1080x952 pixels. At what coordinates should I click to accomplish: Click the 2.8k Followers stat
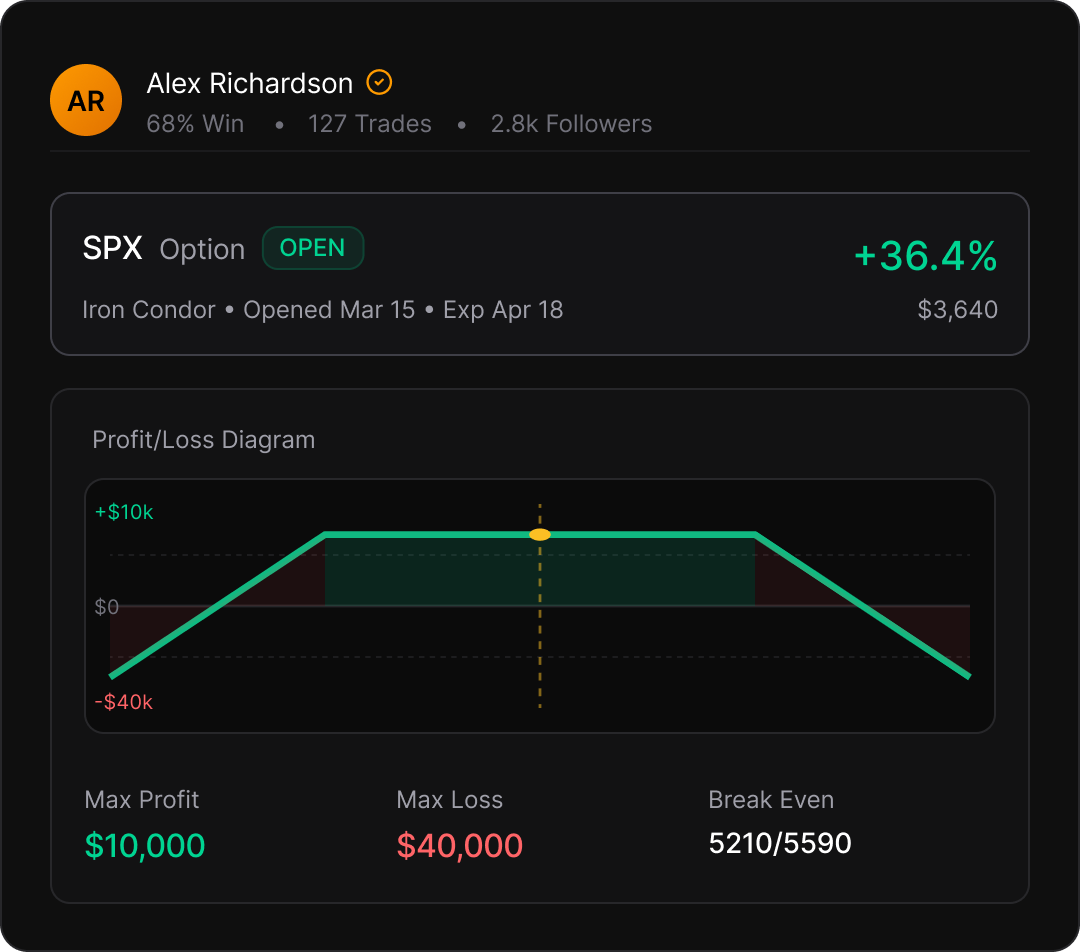tap(571, 124)
